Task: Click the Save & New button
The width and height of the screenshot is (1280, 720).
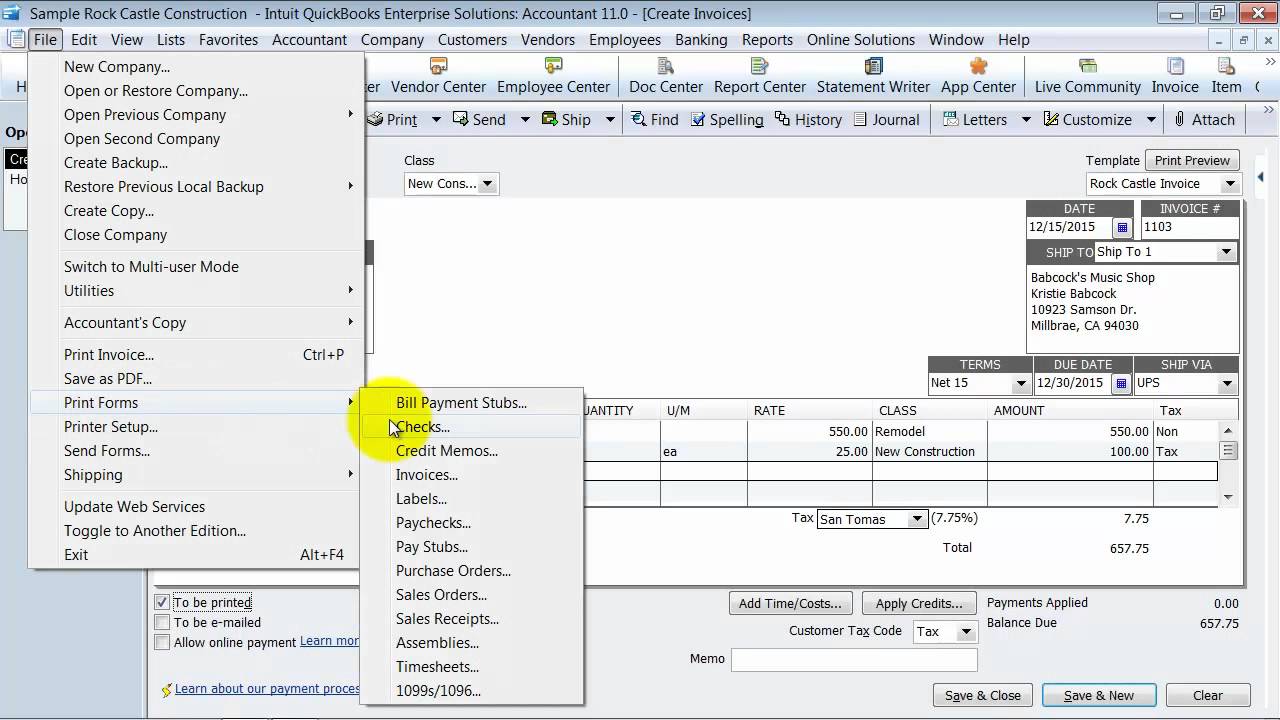Action: click(x=1099, y=695)
